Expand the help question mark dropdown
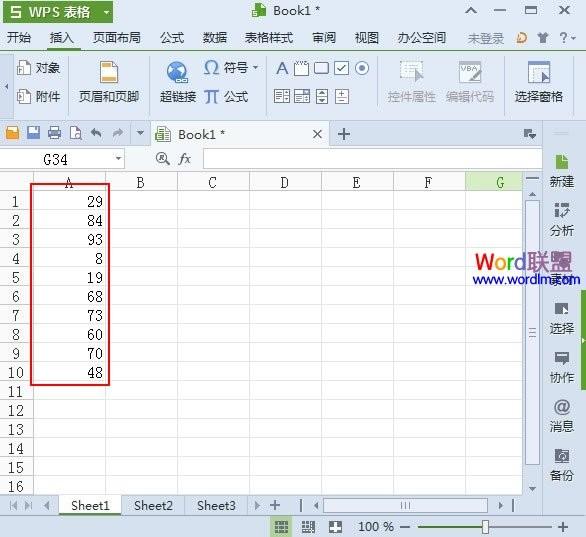586x537 pixels. tap(567, 37)
